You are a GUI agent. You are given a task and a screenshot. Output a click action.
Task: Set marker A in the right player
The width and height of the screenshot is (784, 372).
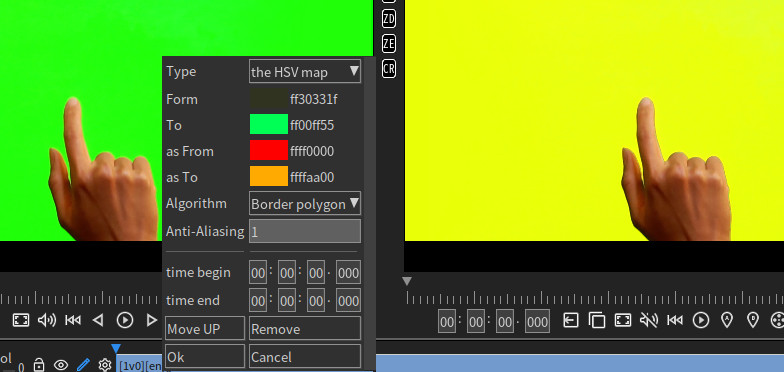click(x=727, y=320)
